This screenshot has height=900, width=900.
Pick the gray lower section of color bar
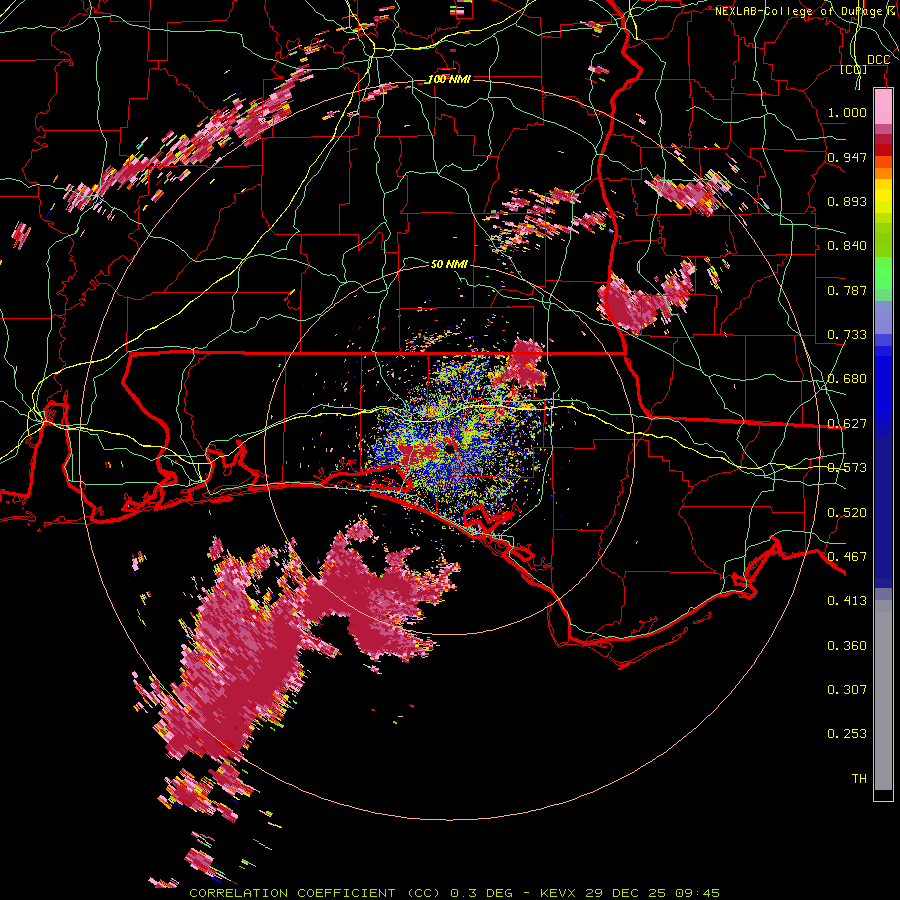883,695
